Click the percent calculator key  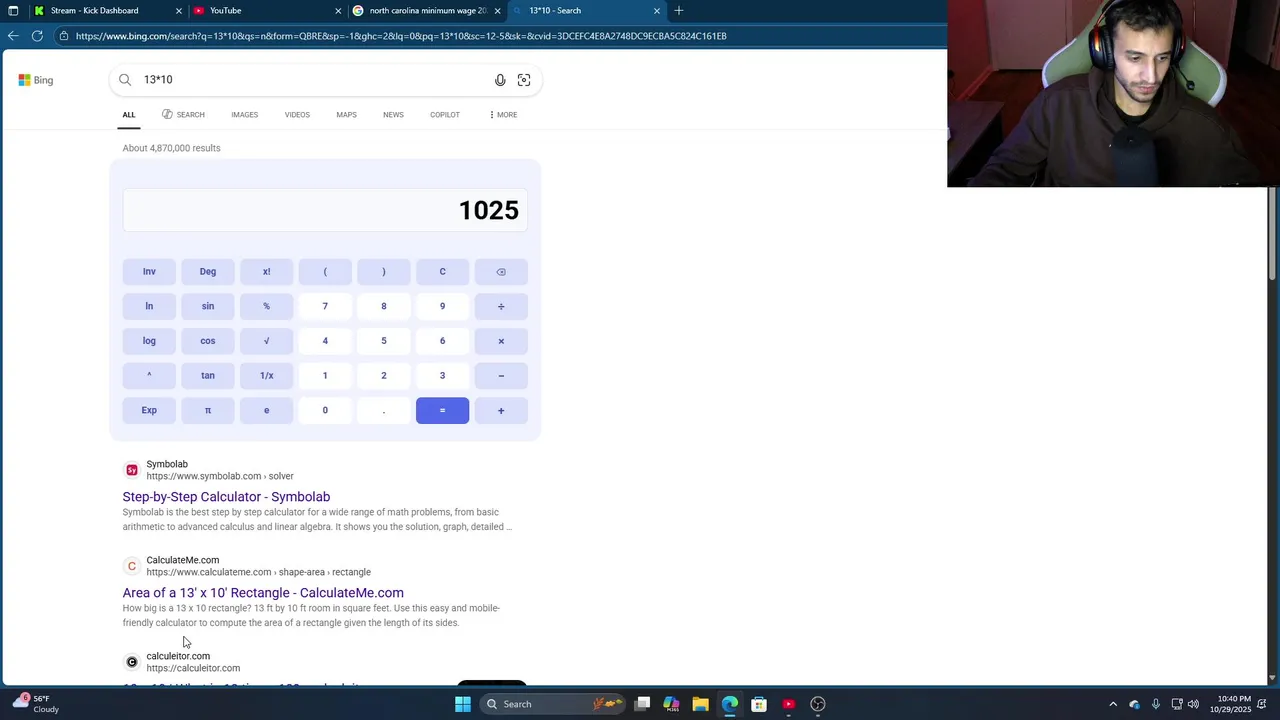click(266, 306)
